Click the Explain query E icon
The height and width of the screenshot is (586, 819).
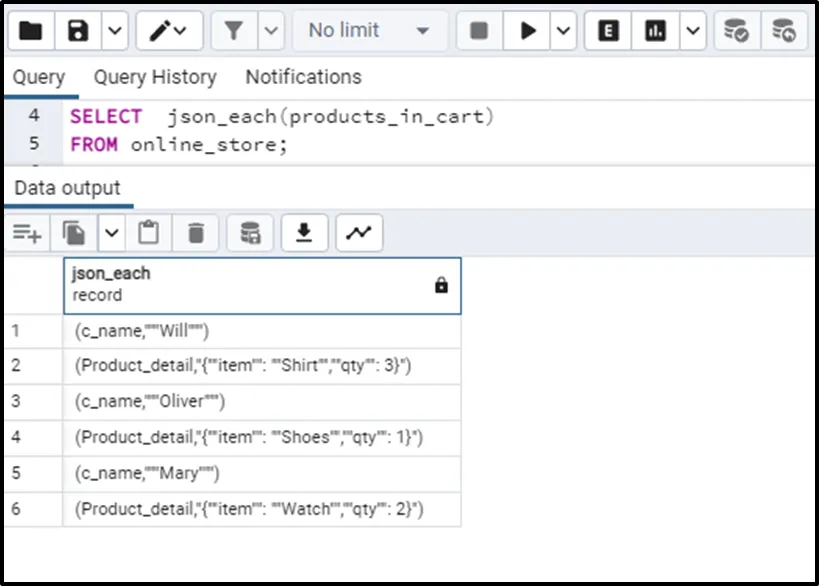point(607,31)
